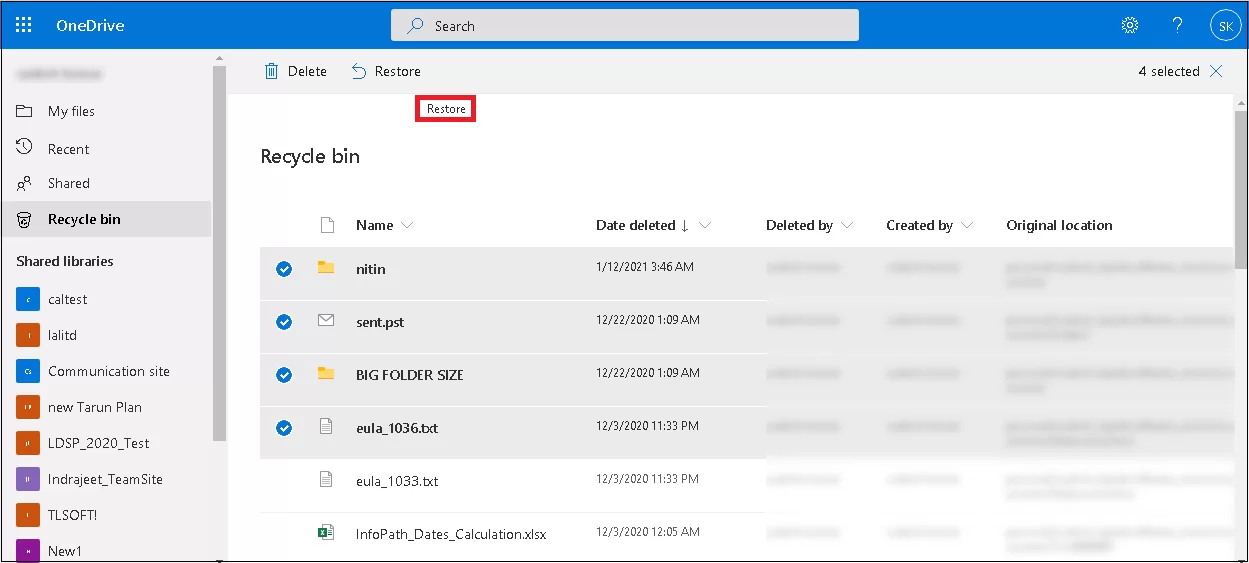Untick the eula_1036.txt checkbox
This screenshot has height=563, width=1249.
[284, 428]
